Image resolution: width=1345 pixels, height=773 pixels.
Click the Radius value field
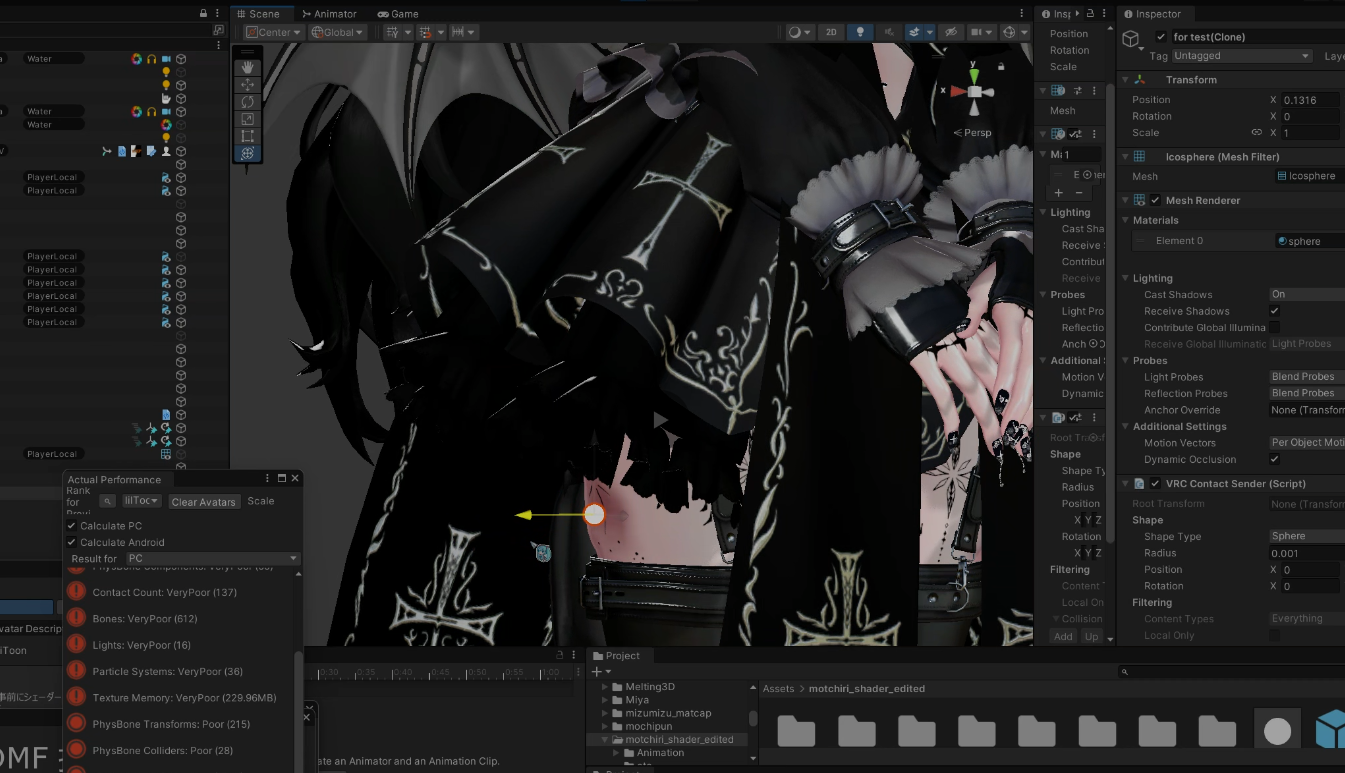click(1306, 553)
